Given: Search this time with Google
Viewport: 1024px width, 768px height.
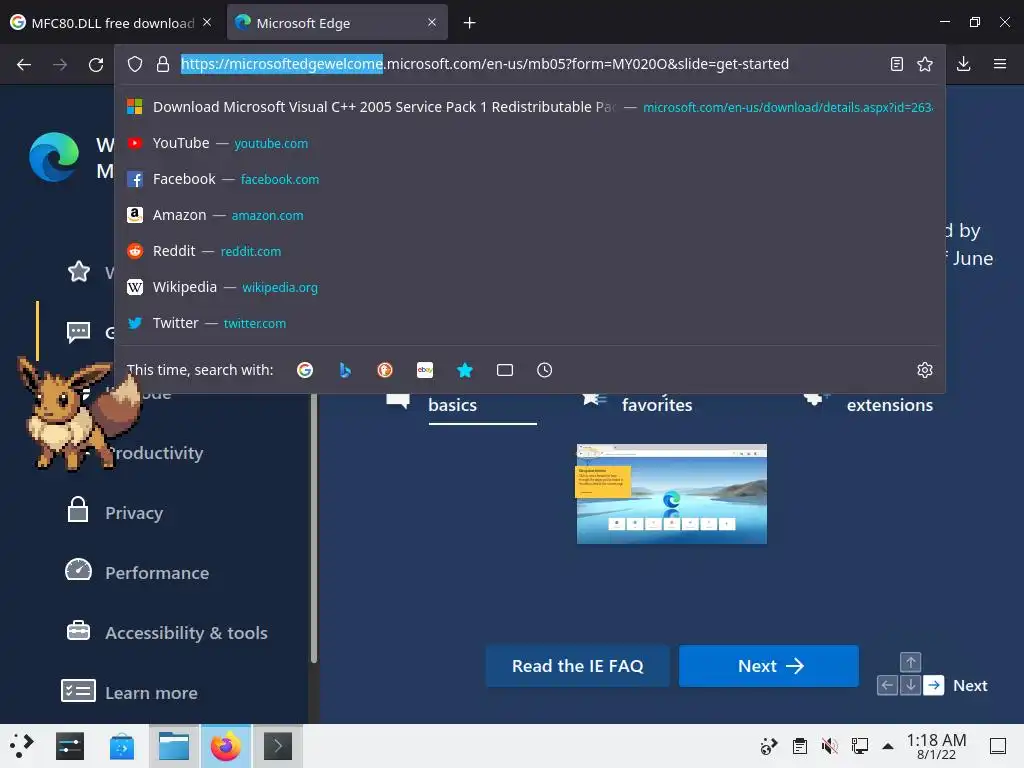Looking at the screenshot, I should (x=305, y=370).
